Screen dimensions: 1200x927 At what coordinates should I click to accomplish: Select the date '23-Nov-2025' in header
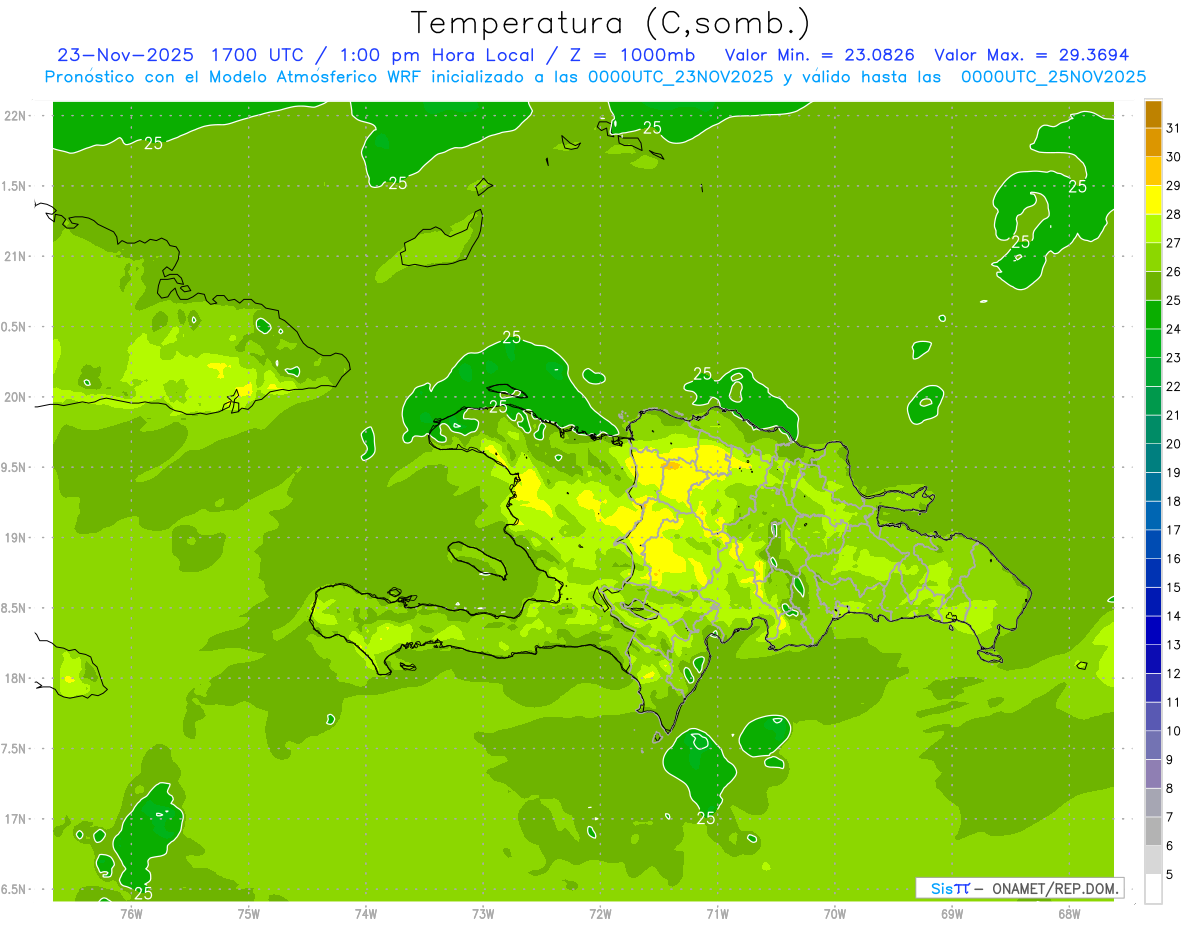(x=126, y=55)
